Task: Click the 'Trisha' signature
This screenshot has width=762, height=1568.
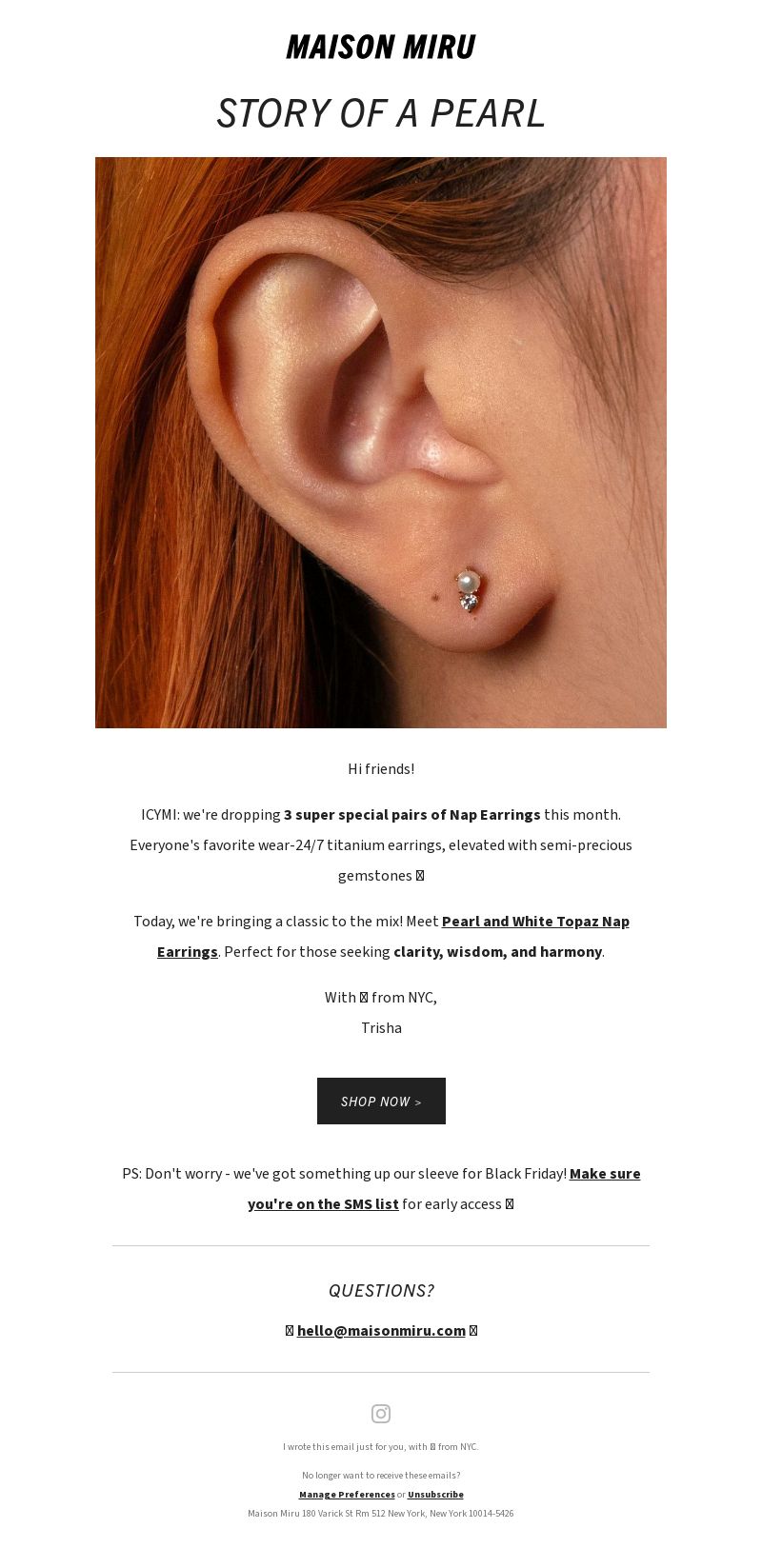Action: pos(381,1028)
